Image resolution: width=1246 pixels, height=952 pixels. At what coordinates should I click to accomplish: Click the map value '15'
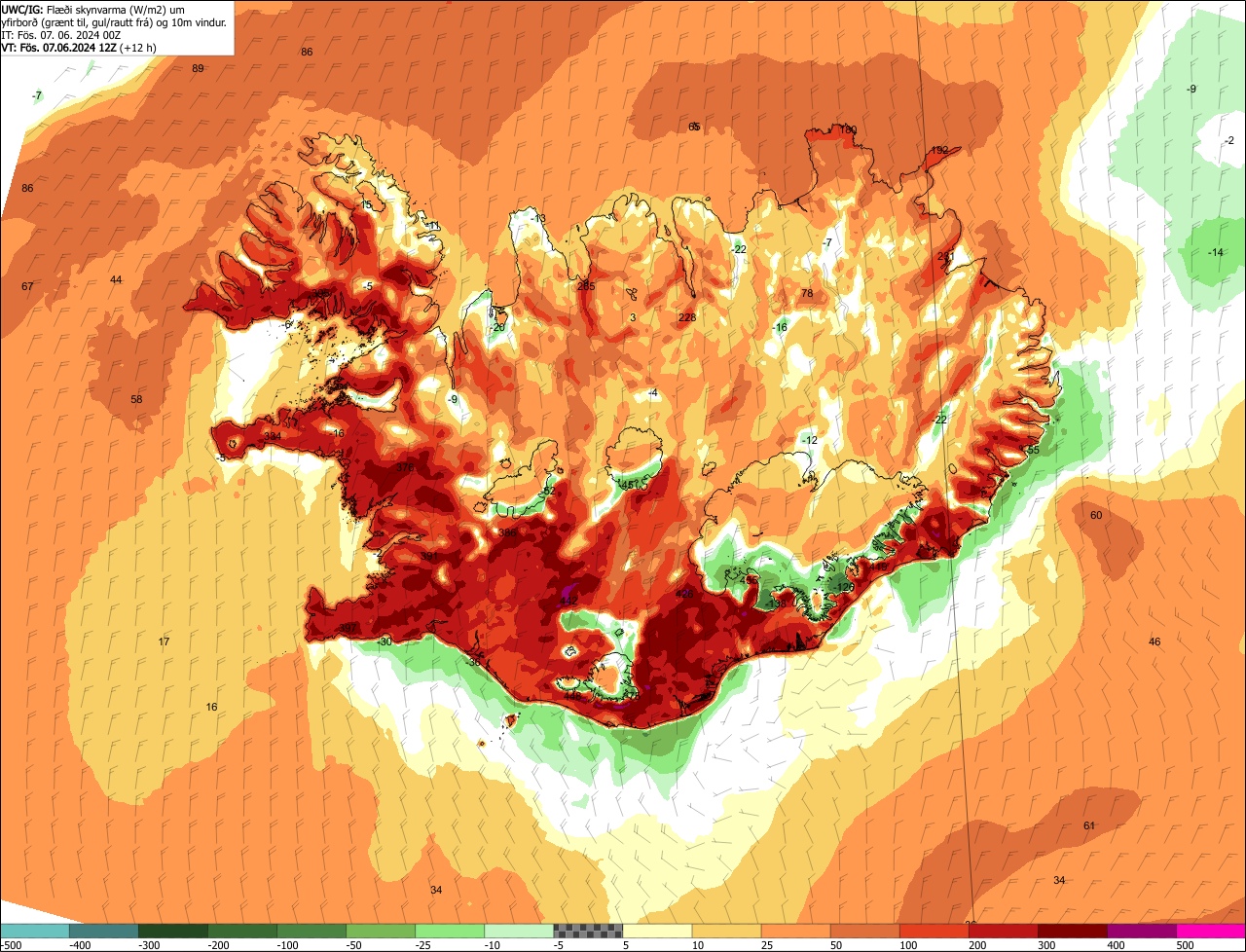point(366,206)
